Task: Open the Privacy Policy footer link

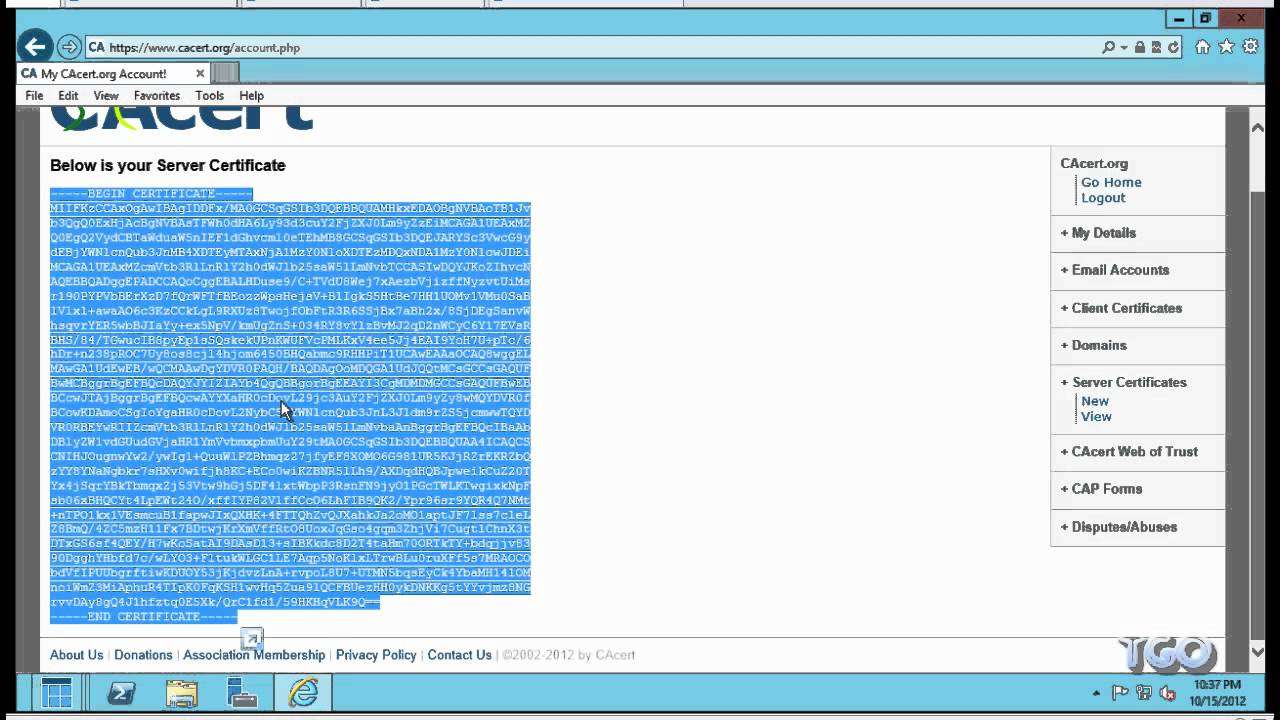Action: point(376,655)
